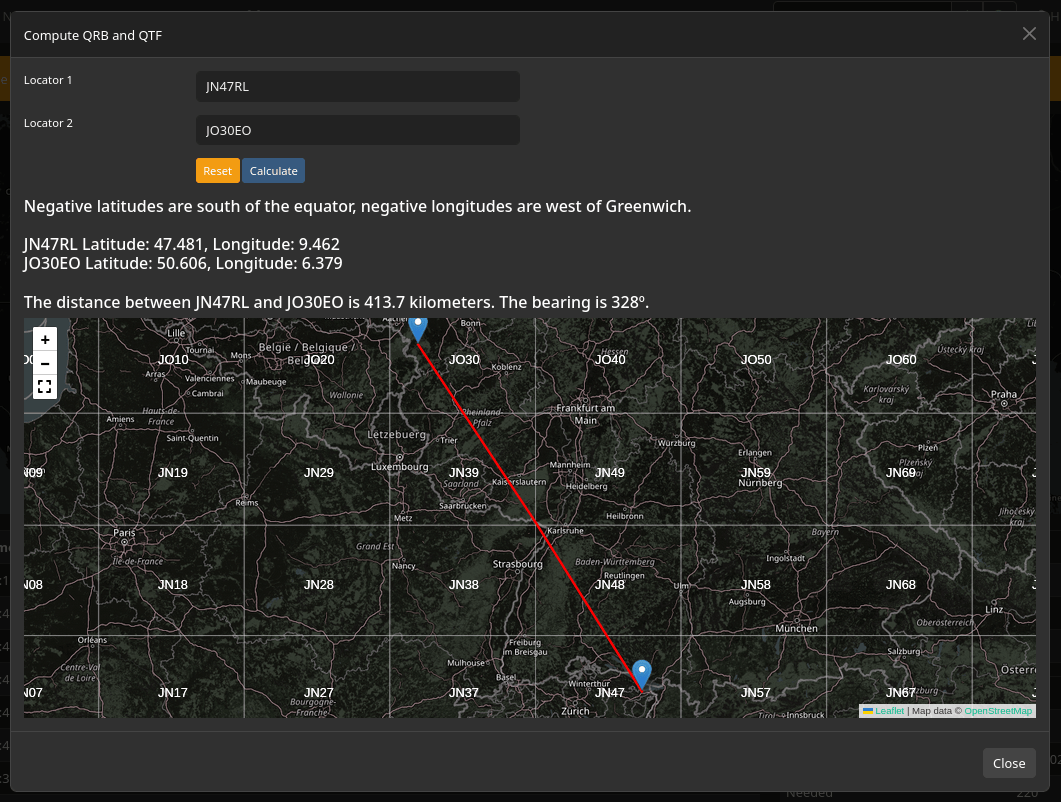Click the JN19 grid square label
Screen dimensions: 1061x802
(173, 473)
